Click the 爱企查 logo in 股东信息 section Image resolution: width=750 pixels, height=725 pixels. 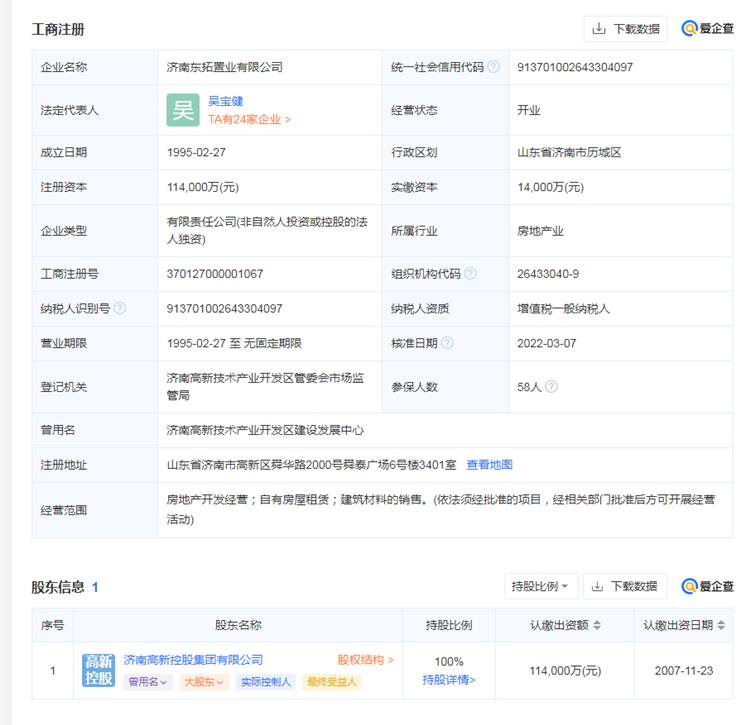(707, 586)
